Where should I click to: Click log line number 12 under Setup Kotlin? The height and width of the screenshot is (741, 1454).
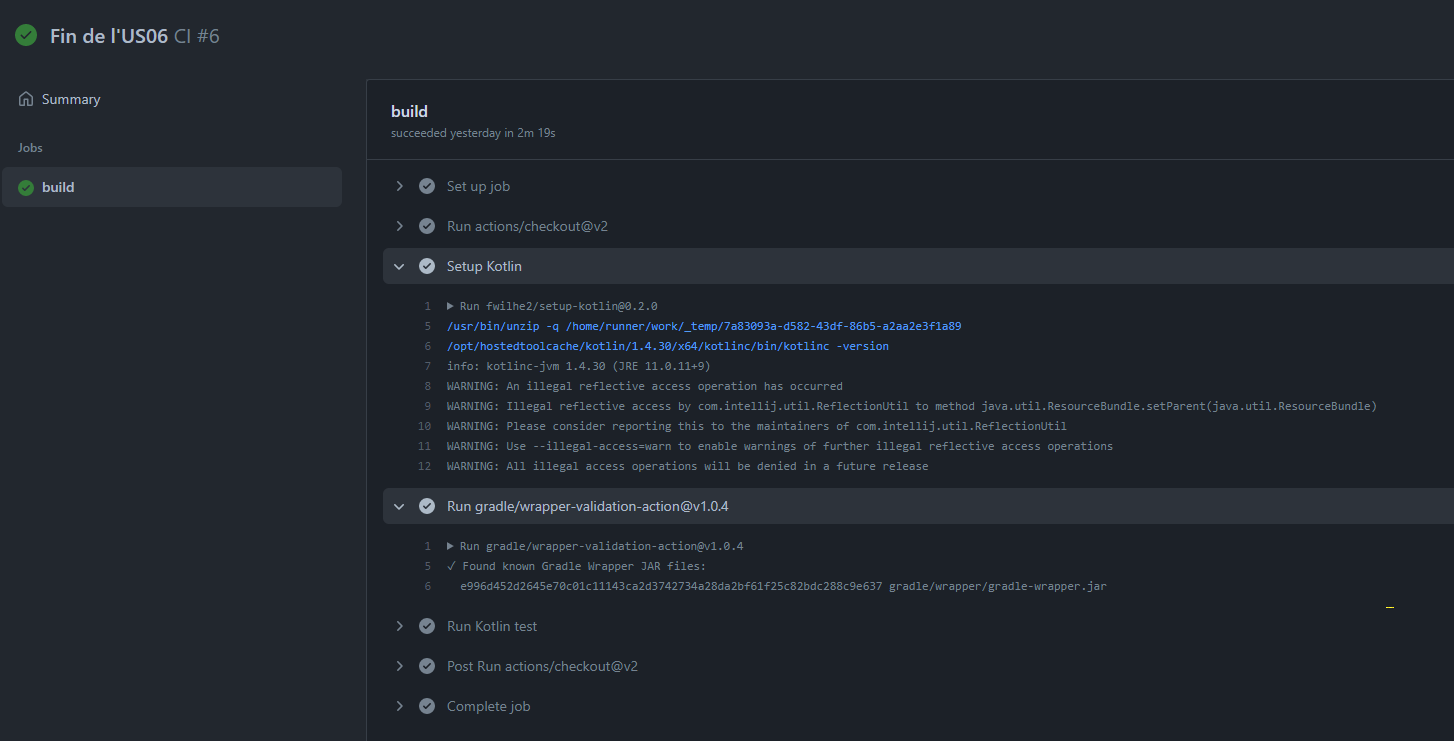coord(425,466)
